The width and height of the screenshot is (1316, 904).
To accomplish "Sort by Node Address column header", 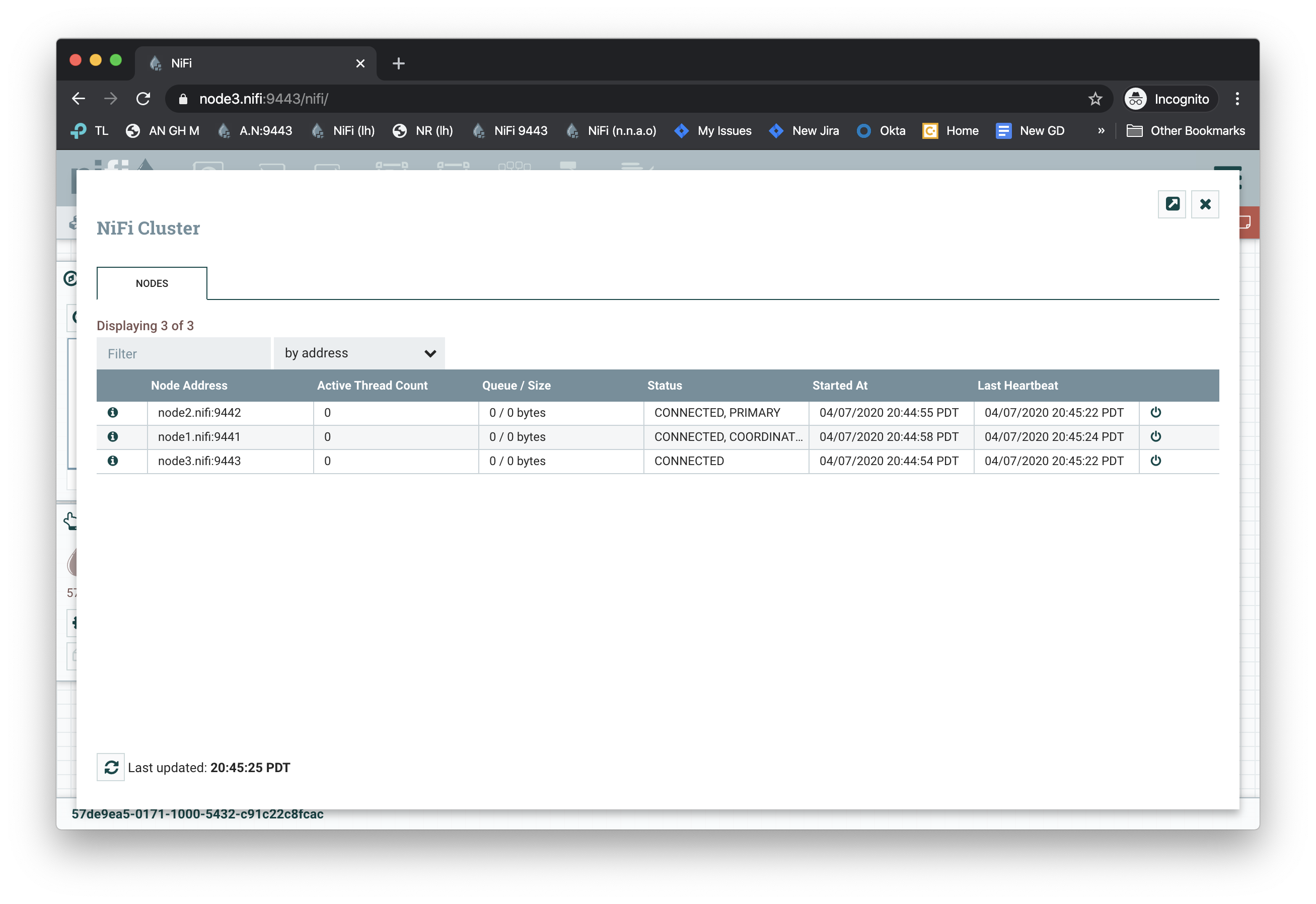I will point(189,386).
